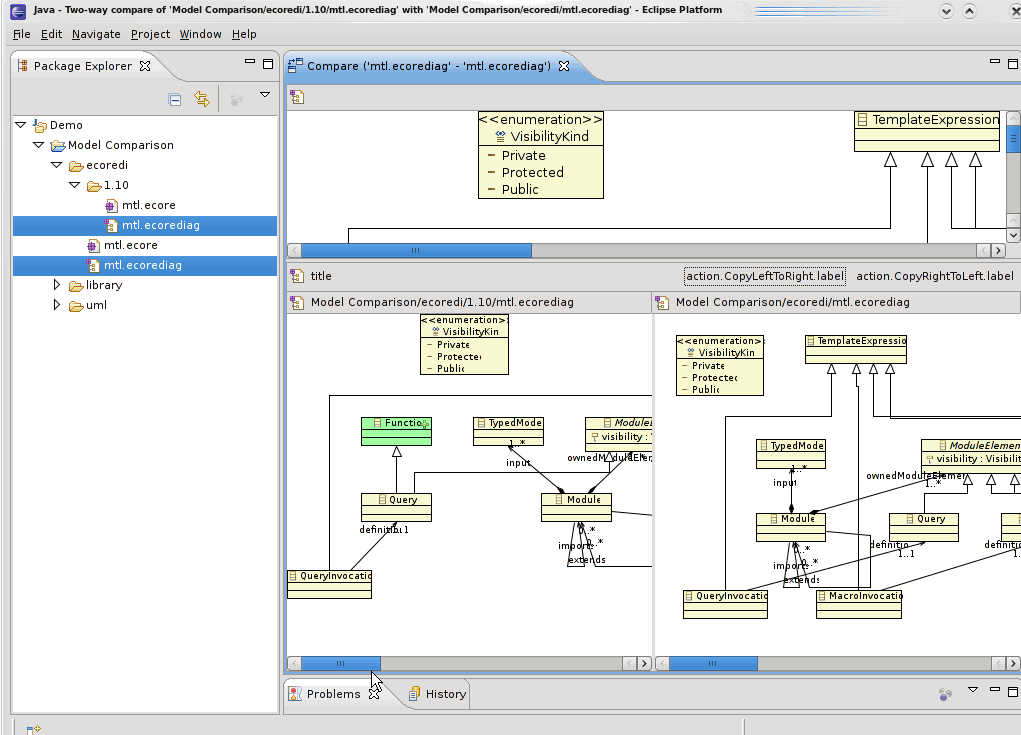The width and height of the screenshot is (1021, 735).
Task: Open the Project menu
Action: pos(150,34)
